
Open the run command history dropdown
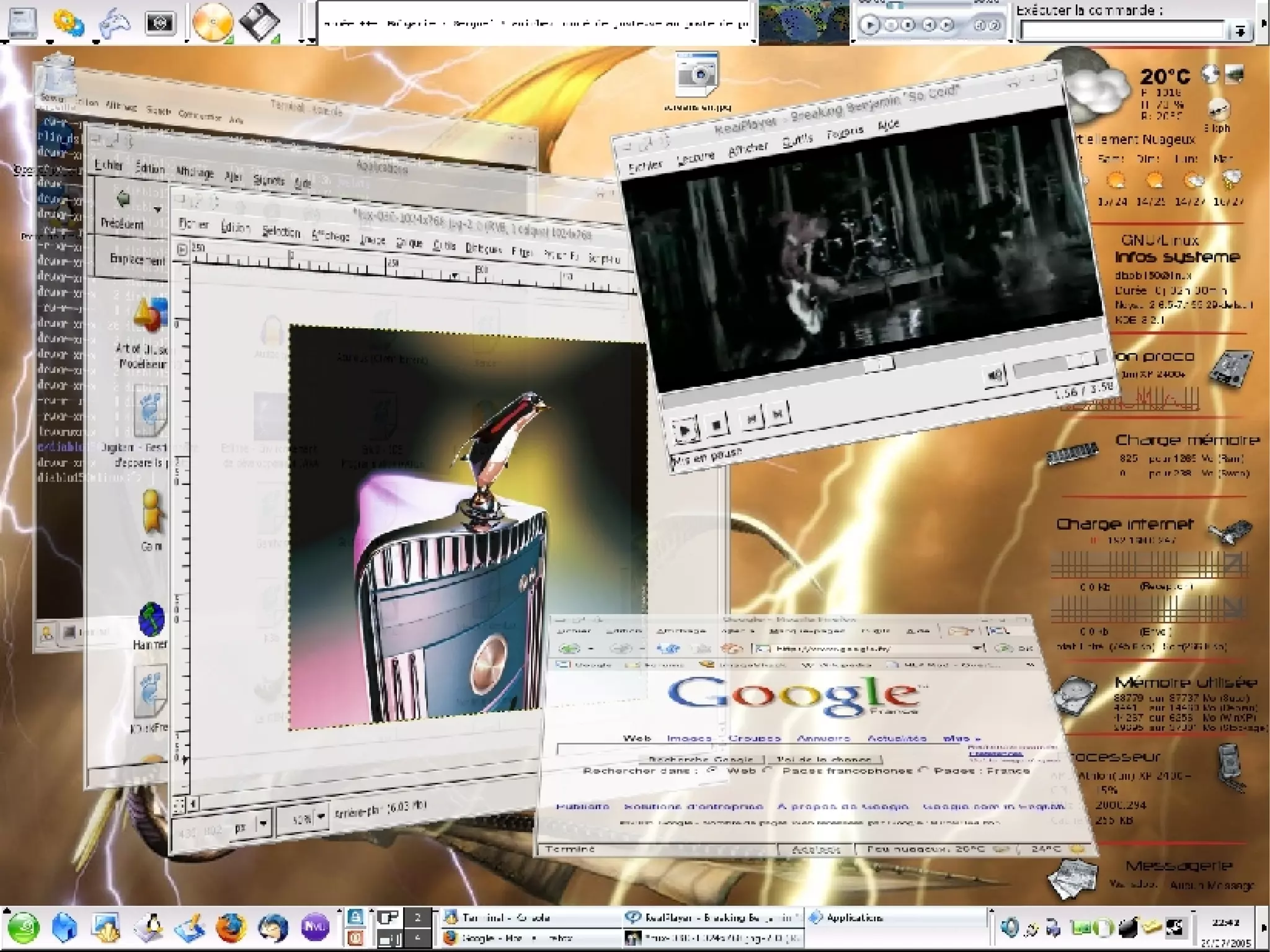[x=1239, y=31]
